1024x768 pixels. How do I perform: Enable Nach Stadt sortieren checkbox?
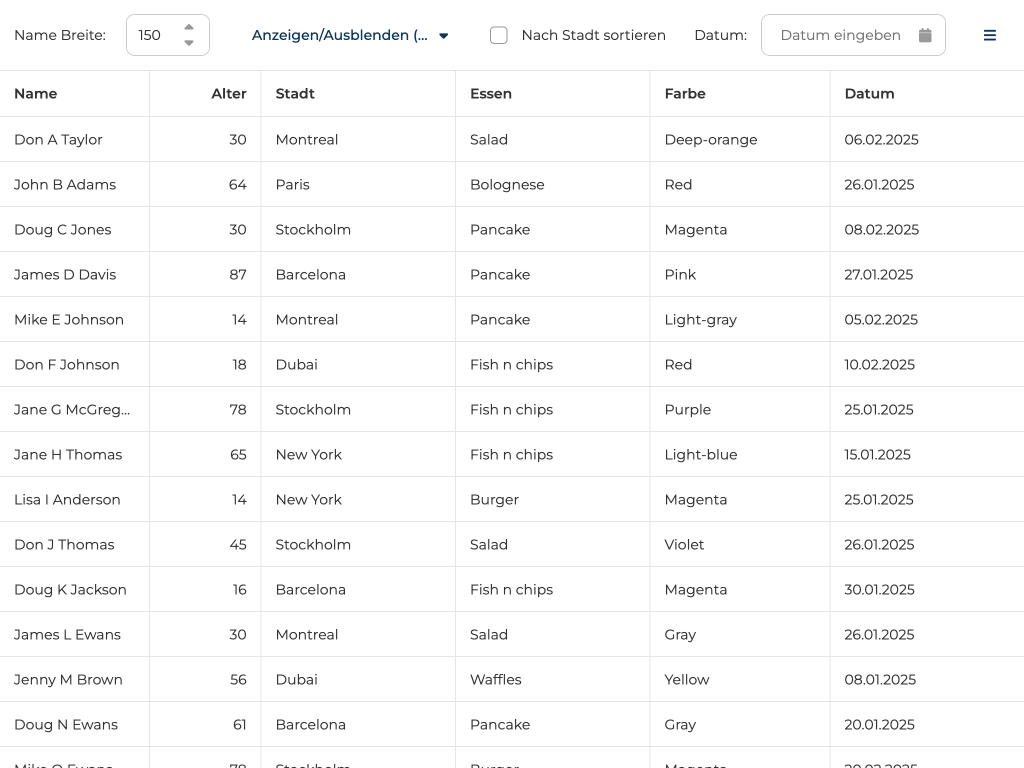pyautogui.click(x=498, y=35)
